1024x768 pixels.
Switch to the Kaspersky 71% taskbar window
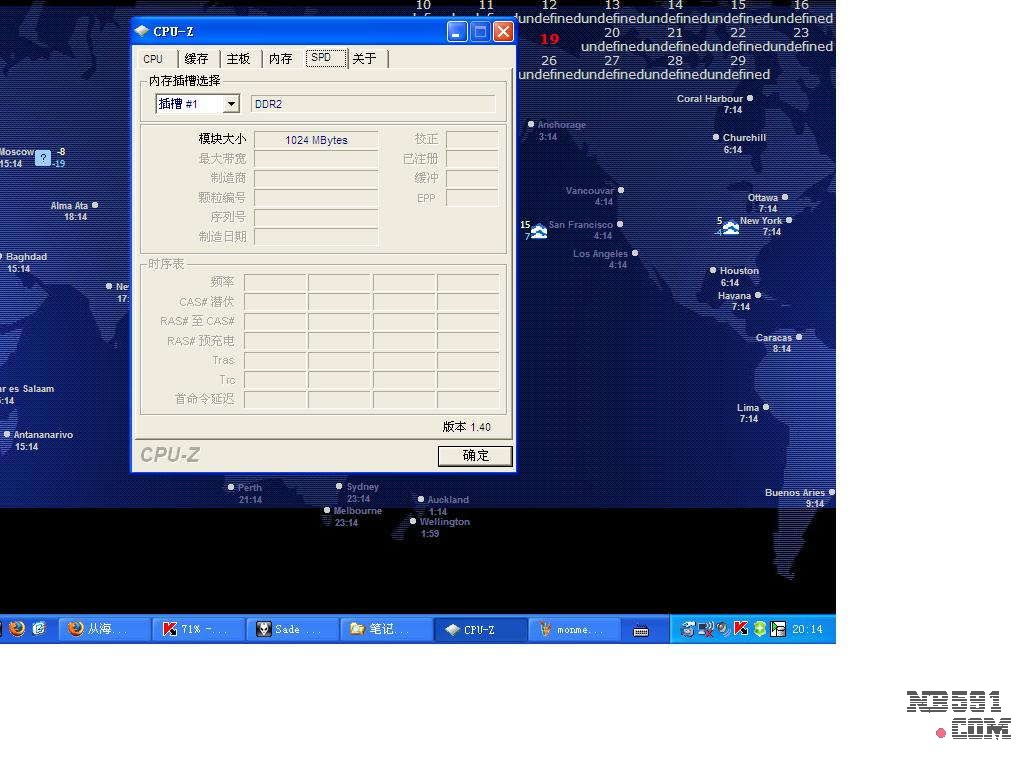point(196,629)
